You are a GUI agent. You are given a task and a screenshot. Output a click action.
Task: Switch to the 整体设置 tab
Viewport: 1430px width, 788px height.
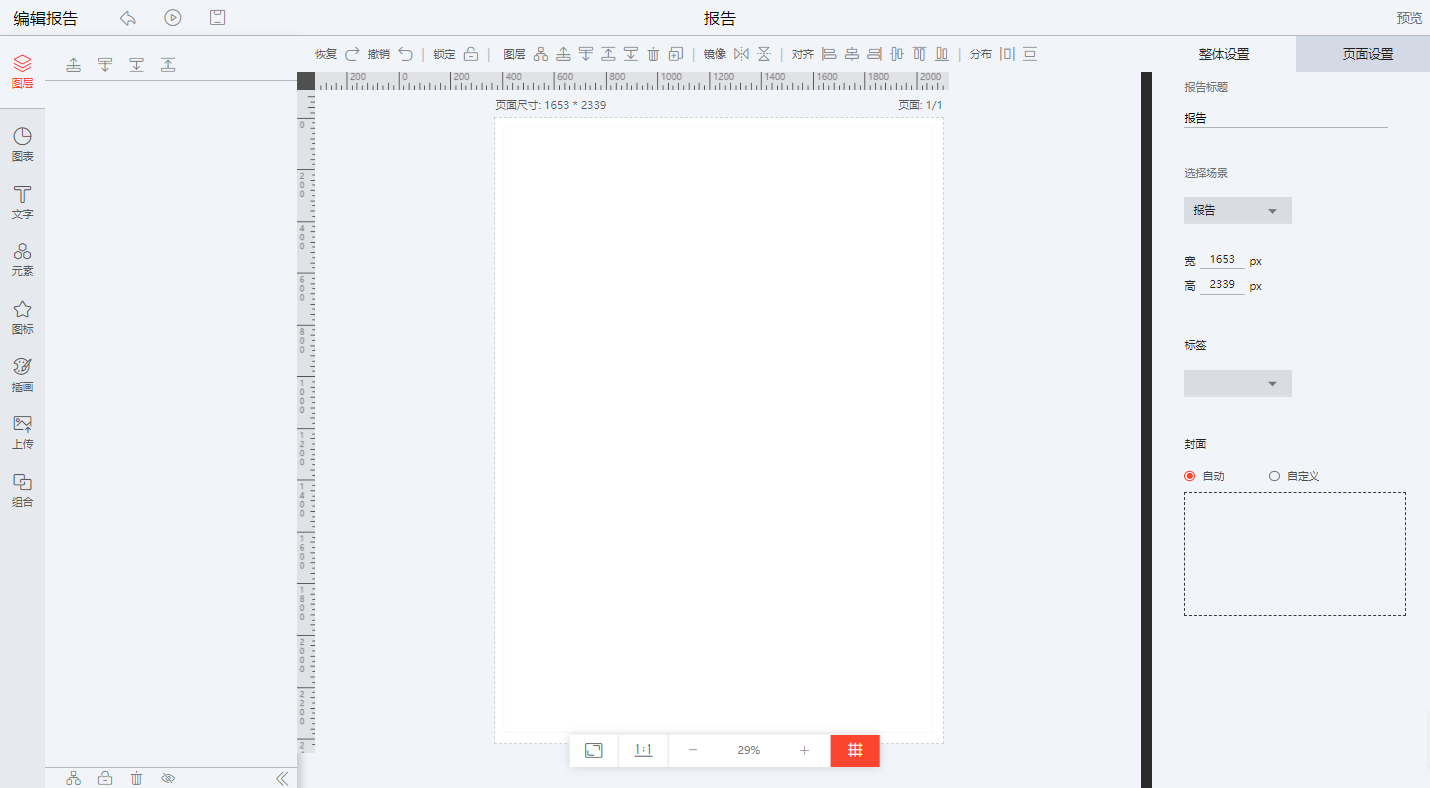click(1223, 54)
